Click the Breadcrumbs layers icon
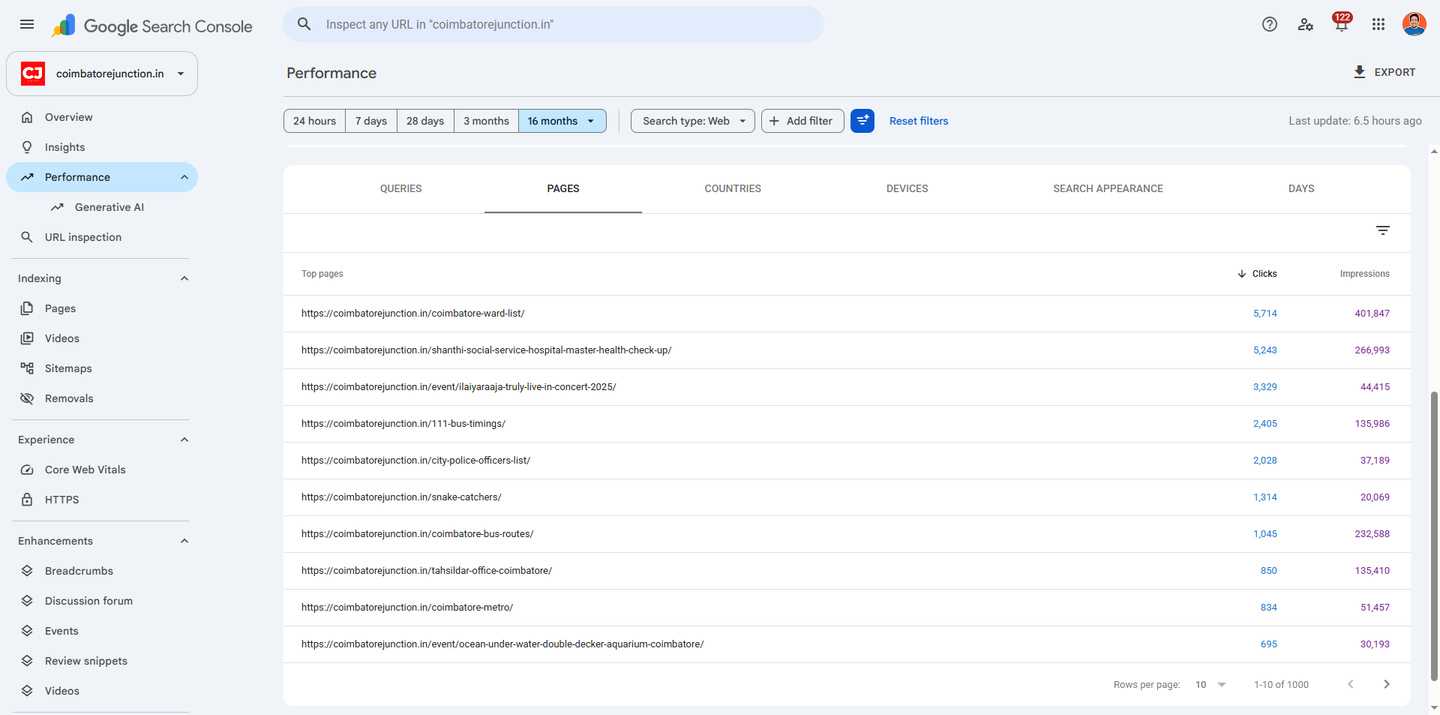 pyautogui.click(x=27, y=571)
